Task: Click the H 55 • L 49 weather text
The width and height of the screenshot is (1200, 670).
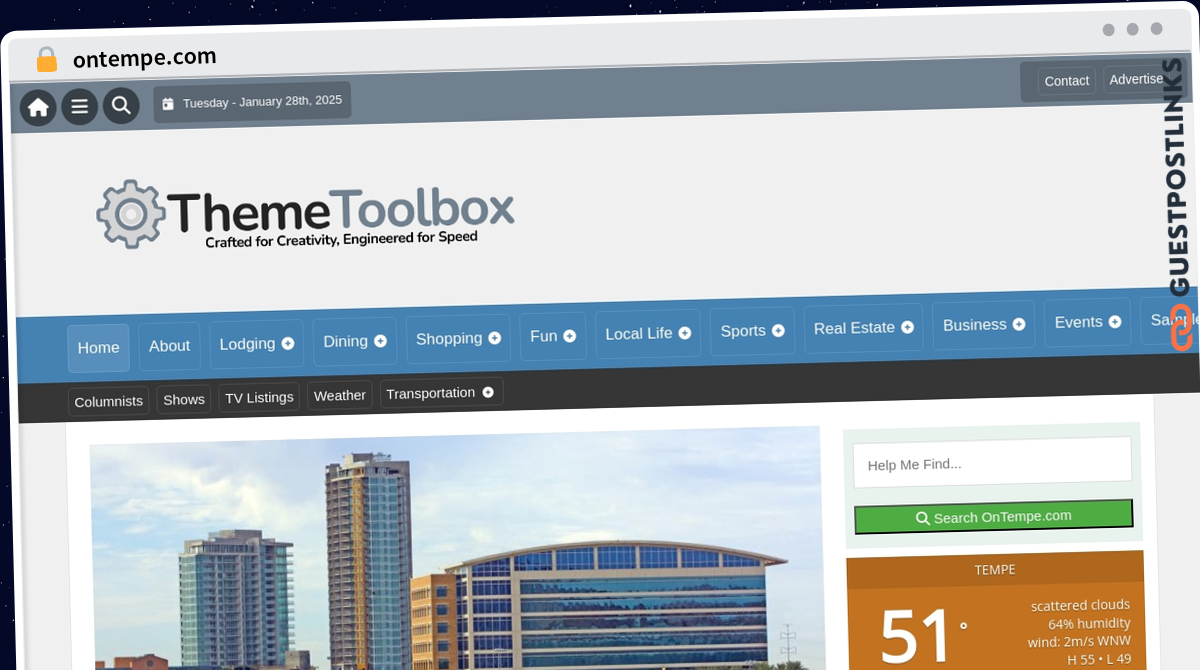Action: click(1099, 659)
